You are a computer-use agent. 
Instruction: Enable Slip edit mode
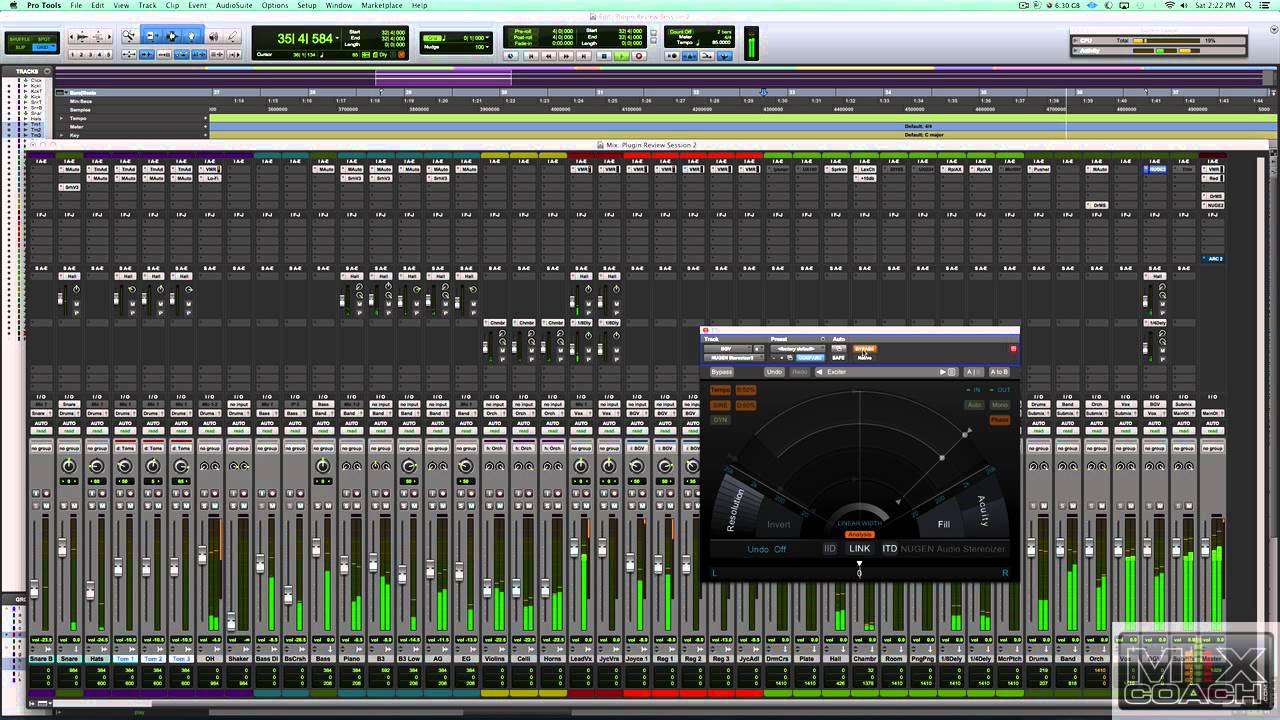[x=19, y=47]
